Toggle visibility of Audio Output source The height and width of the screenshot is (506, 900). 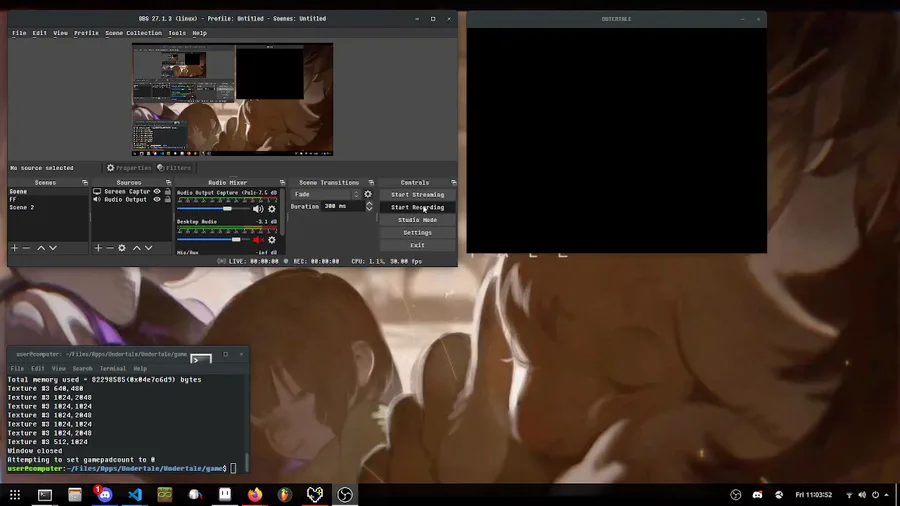pos(157,200)
